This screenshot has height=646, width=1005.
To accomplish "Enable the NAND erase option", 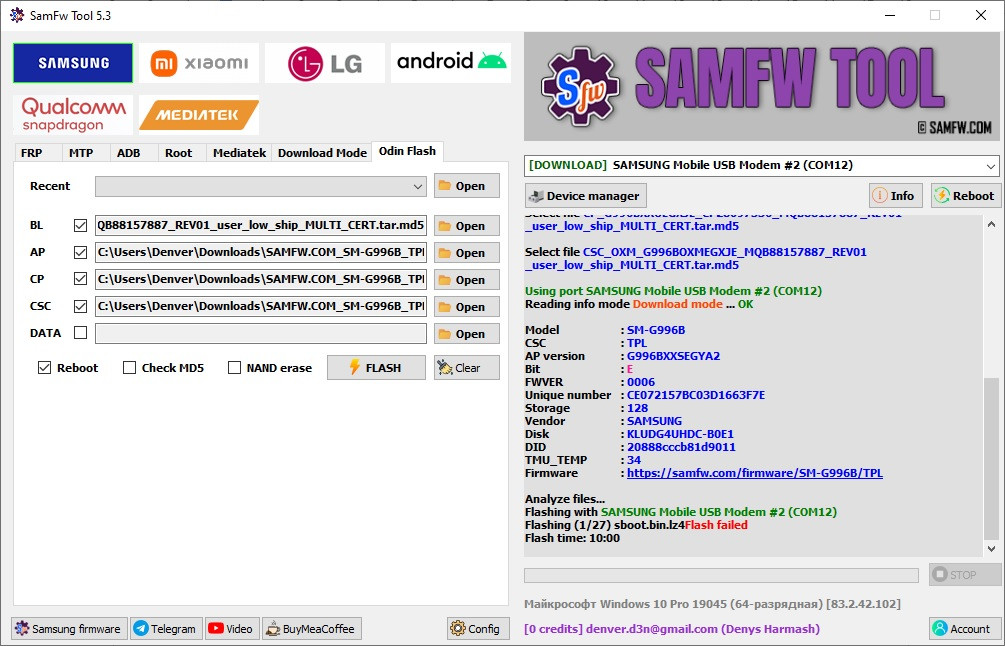I will point(235,368).
